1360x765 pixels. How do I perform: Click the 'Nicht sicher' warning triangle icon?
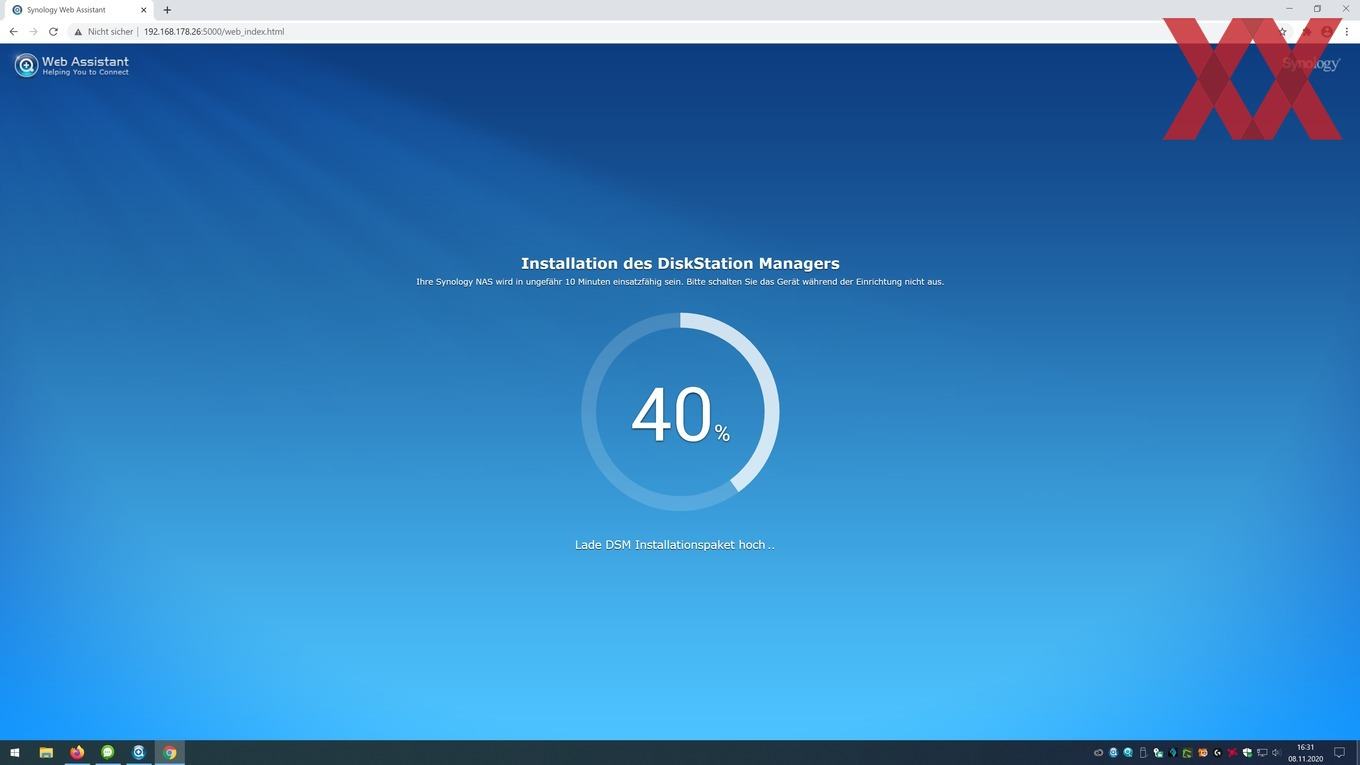point(78,31)
